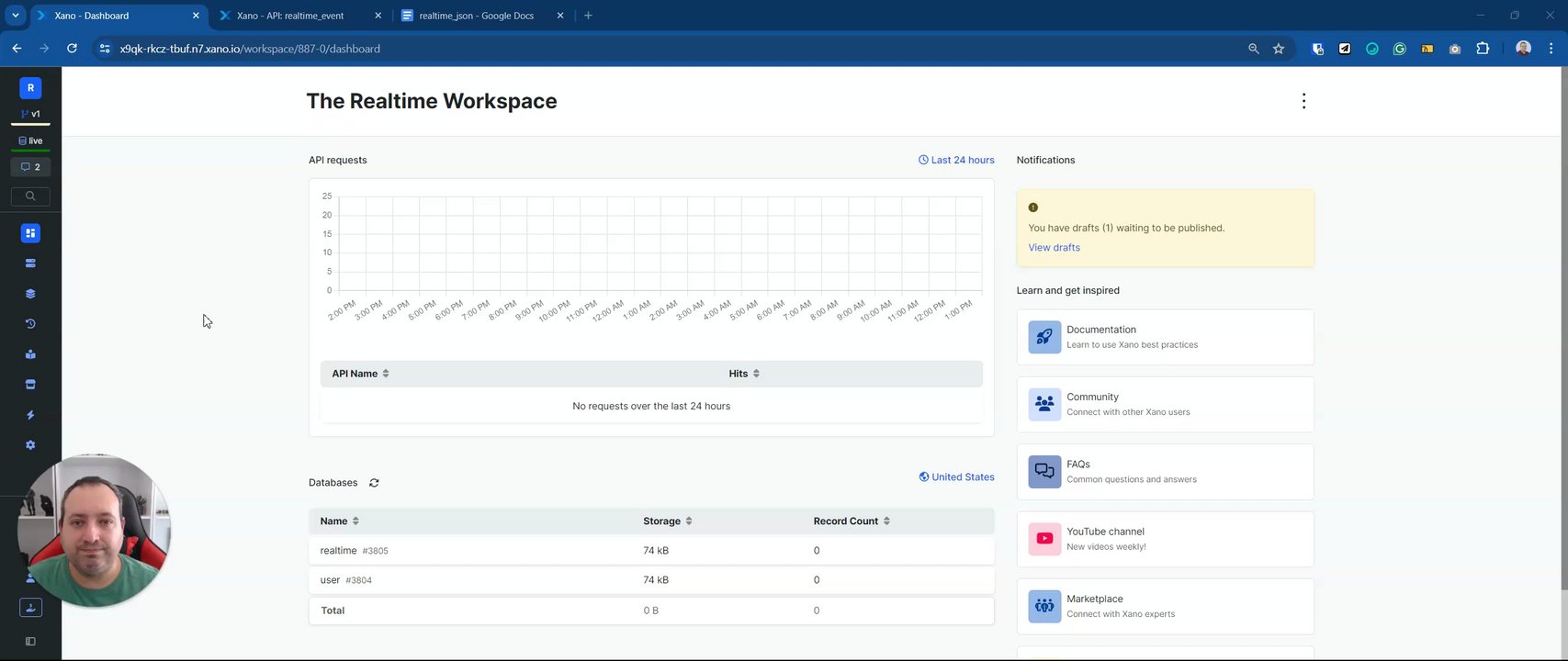Viewport: 1568px width, 661px height.
Task: Open the v1 branch selector
Action: (30, 115)
